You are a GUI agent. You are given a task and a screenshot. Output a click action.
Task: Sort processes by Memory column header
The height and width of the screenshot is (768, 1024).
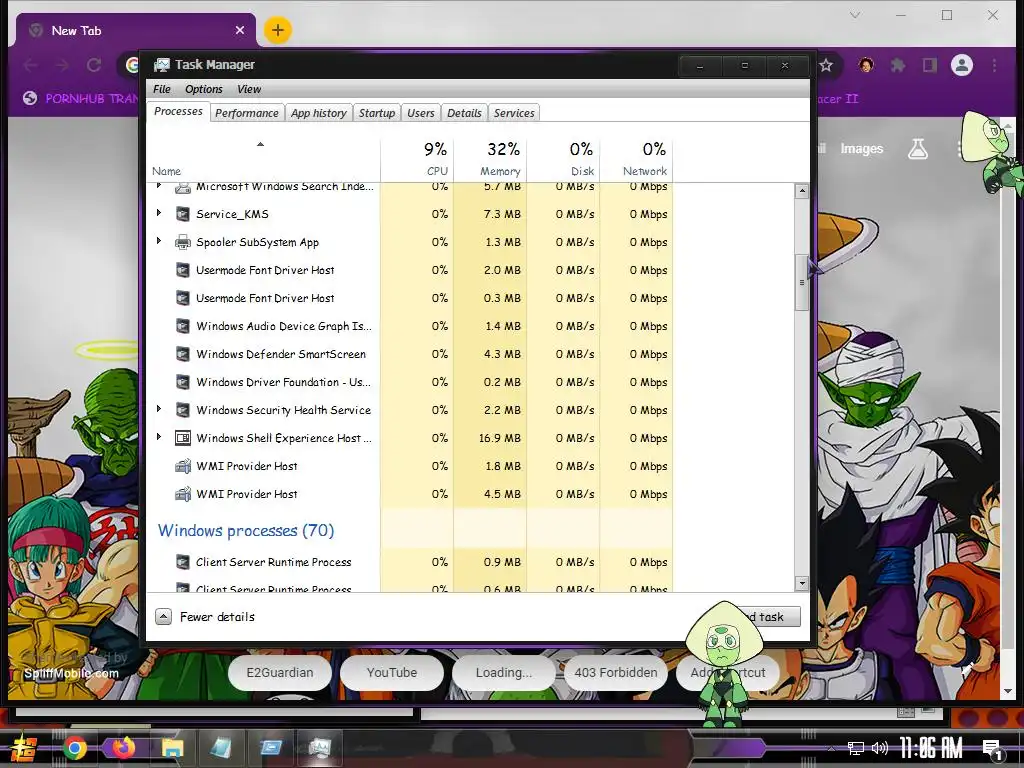coord(490,159)
